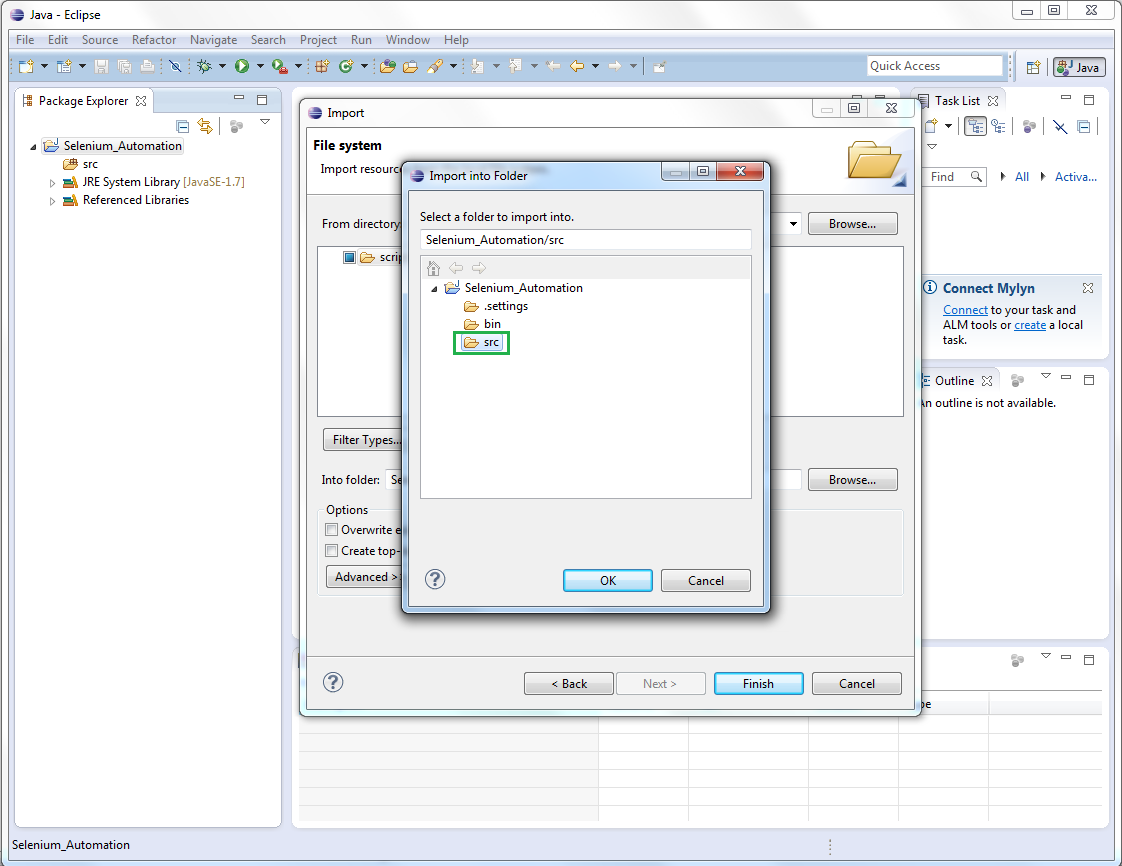
Task: Collapse Selenium_Automation in Package Explorer
Action: 33,147
